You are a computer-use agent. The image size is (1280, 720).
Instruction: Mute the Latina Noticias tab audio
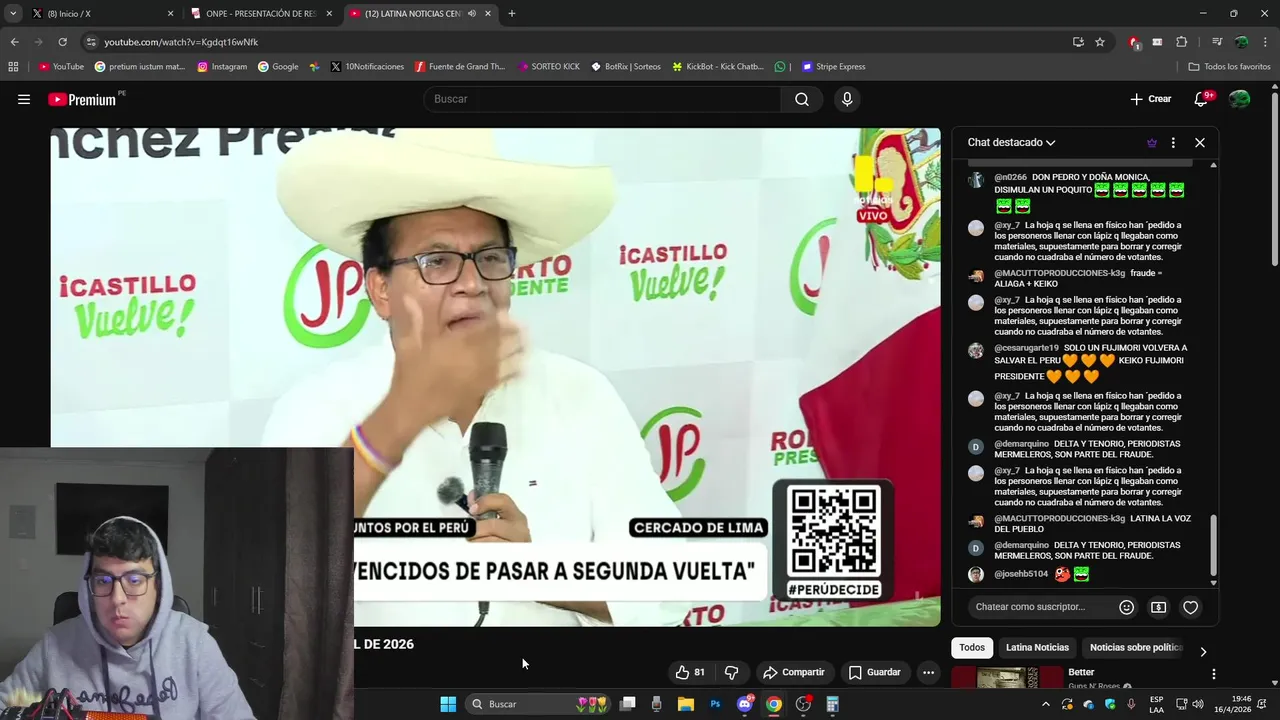472,13
